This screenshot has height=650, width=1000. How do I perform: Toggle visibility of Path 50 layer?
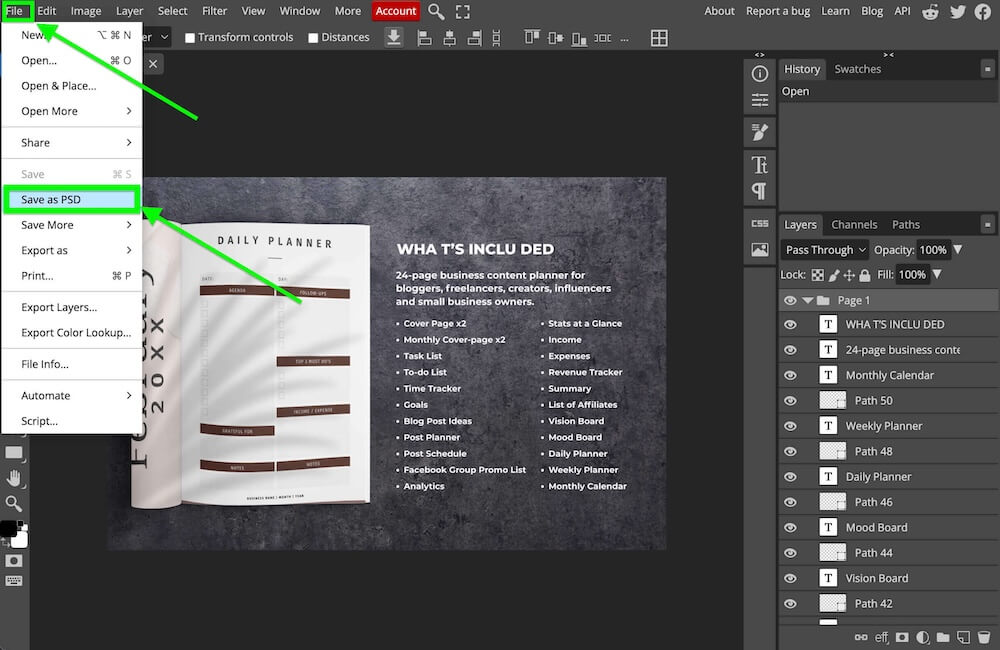[x=790, y=400]
